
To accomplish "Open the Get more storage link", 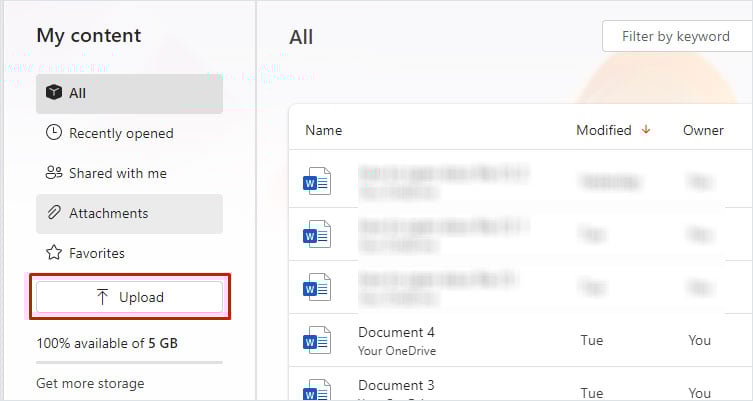I will click(90, 383).
